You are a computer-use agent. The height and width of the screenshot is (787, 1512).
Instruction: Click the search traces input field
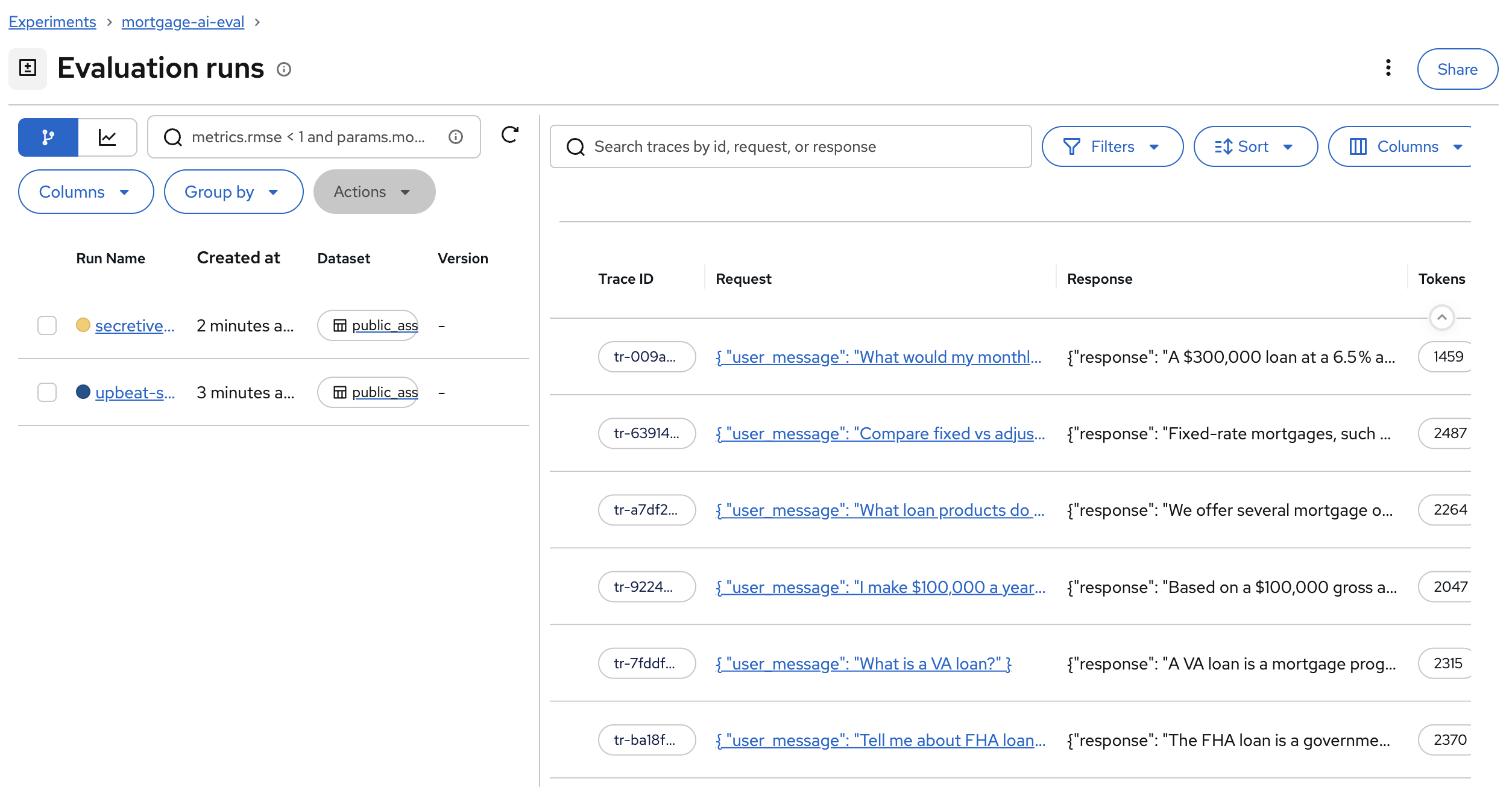pos(790,146)
